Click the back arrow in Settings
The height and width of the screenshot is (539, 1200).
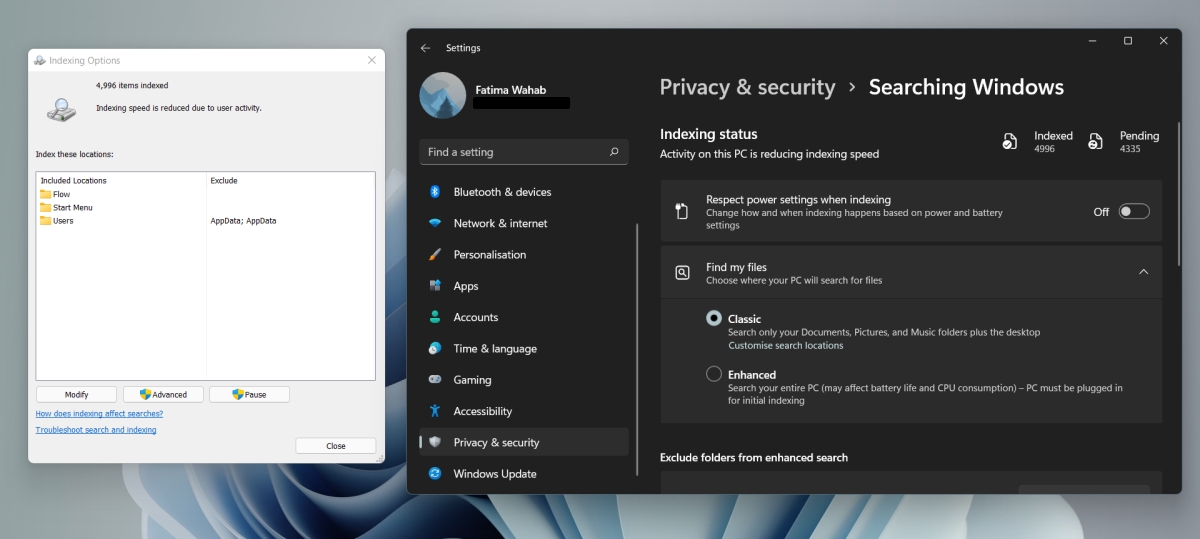426,48
